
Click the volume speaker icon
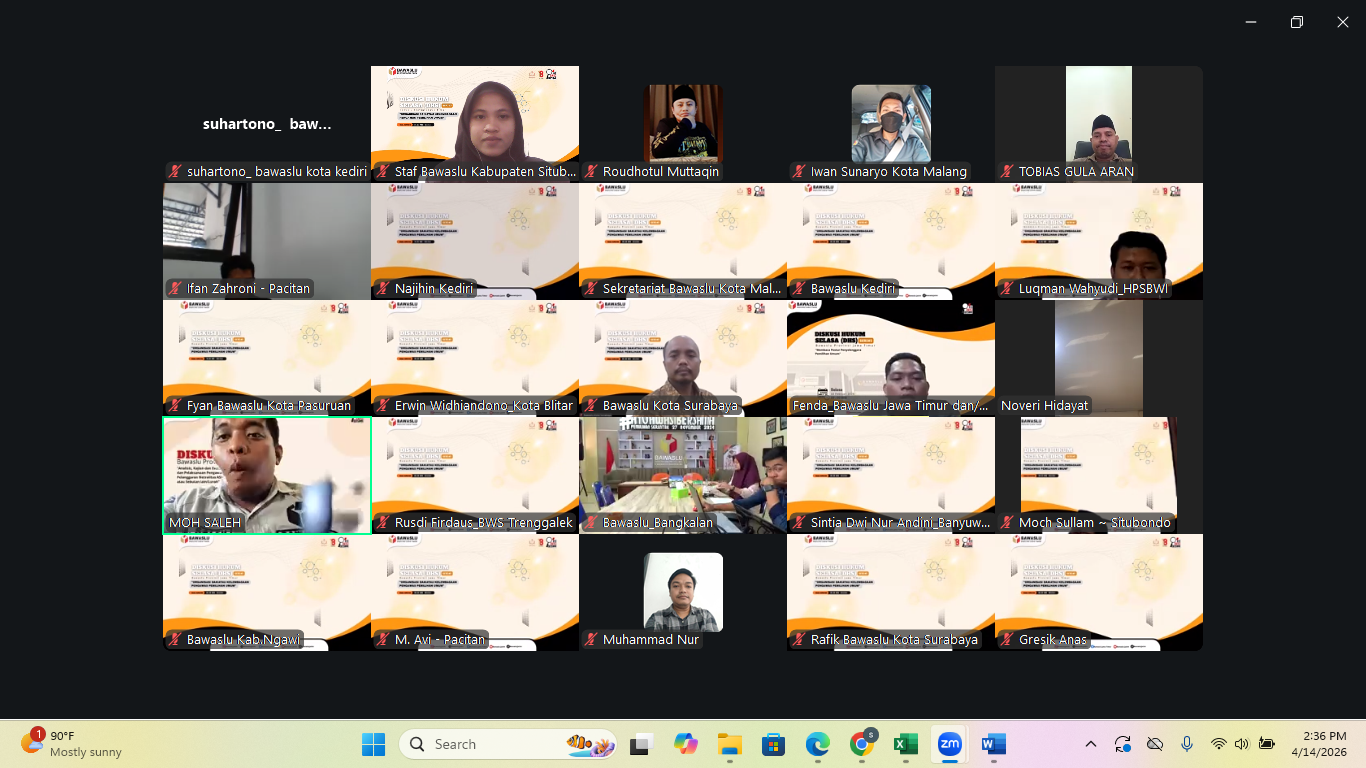(x=1242, y=744)
